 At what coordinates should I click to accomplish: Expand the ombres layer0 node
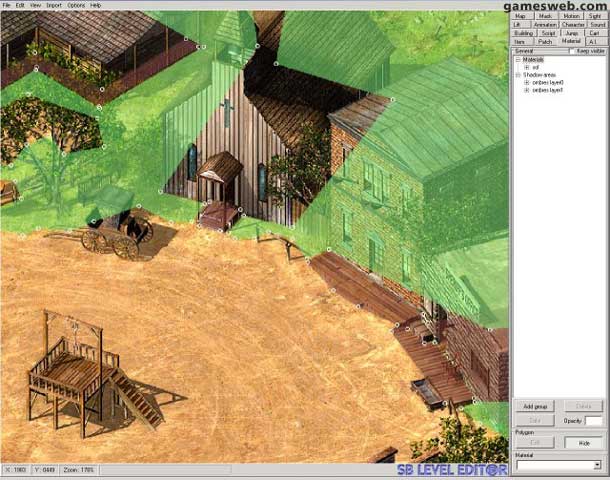coord(527,82)
